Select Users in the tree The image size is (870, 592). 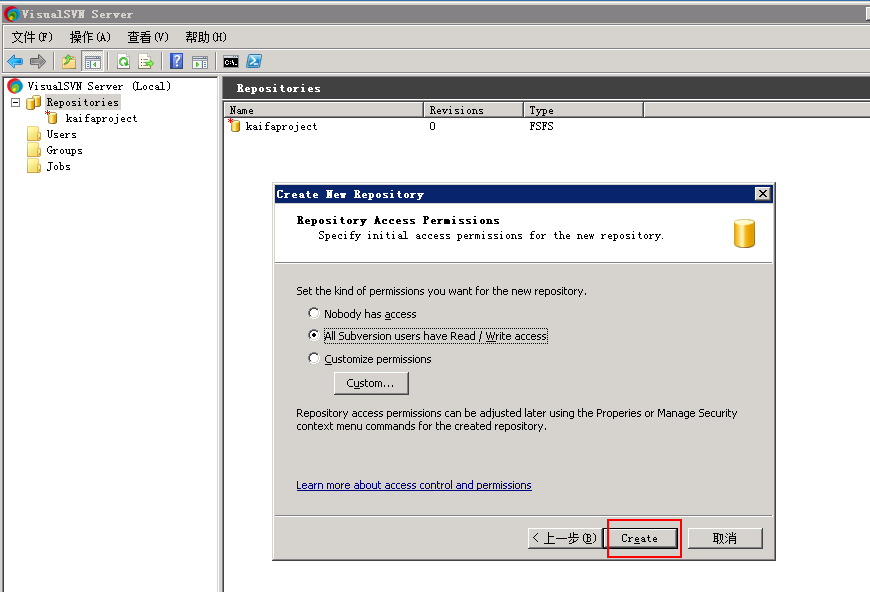[x=62, y=134]
